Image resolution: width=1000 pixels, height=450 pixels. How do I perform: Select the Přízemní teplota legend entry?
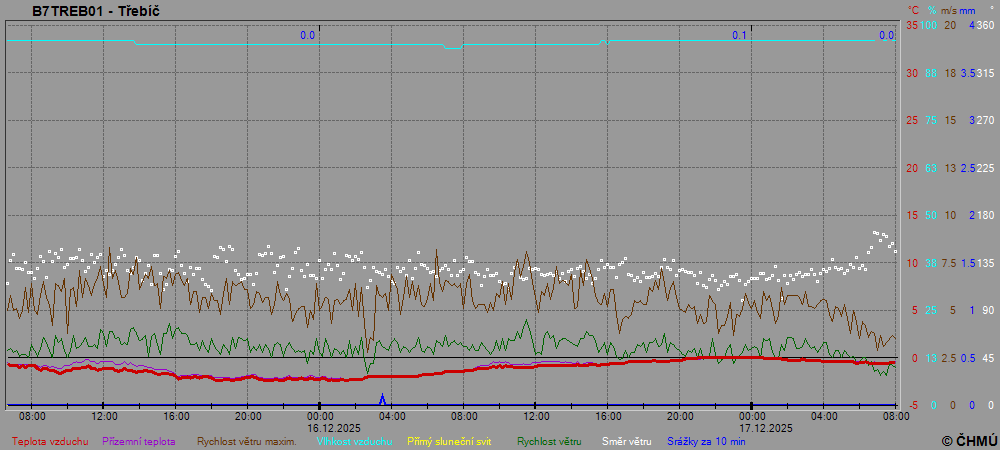139,441
